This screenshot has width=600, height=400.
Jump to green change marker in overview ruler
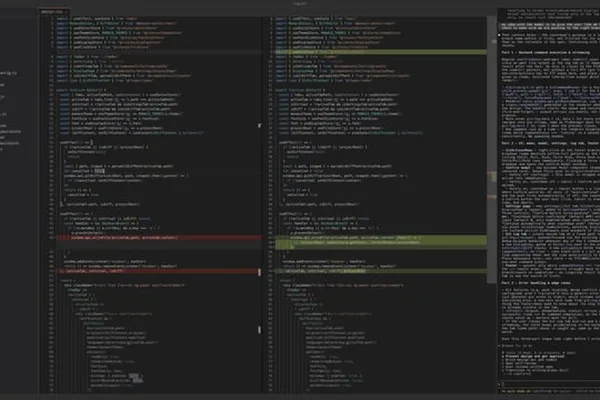(494, 176)
